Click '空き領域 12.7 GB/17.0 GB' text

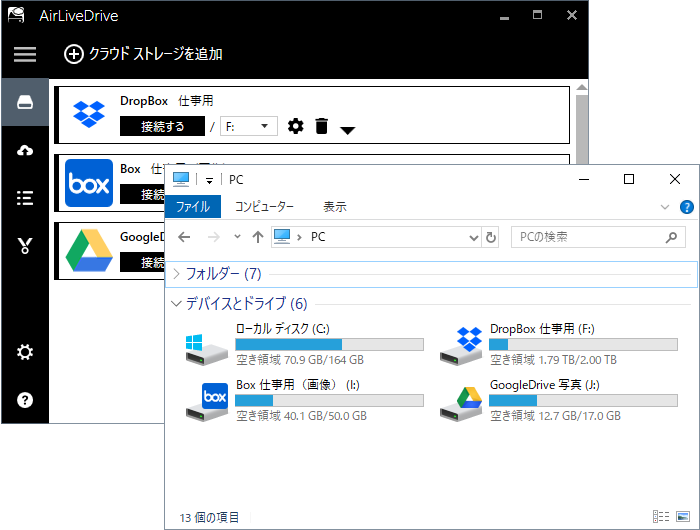click(x=555, y=416)
